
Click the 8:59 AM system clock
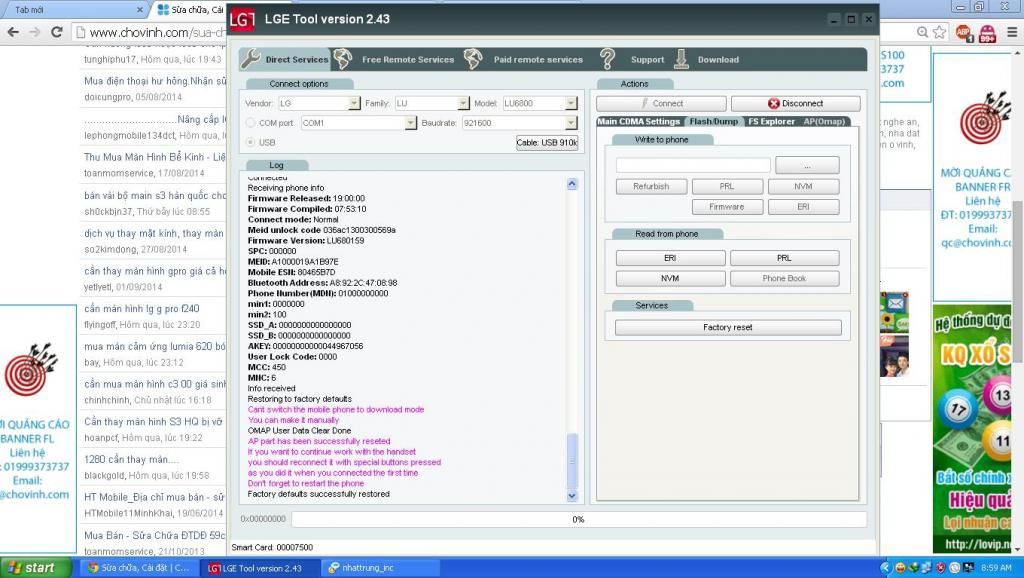(996, 568)
